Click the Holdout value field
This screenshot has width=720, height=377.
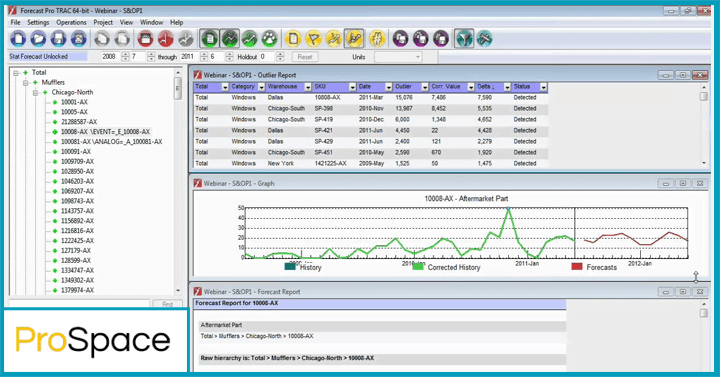coord(267,57)
